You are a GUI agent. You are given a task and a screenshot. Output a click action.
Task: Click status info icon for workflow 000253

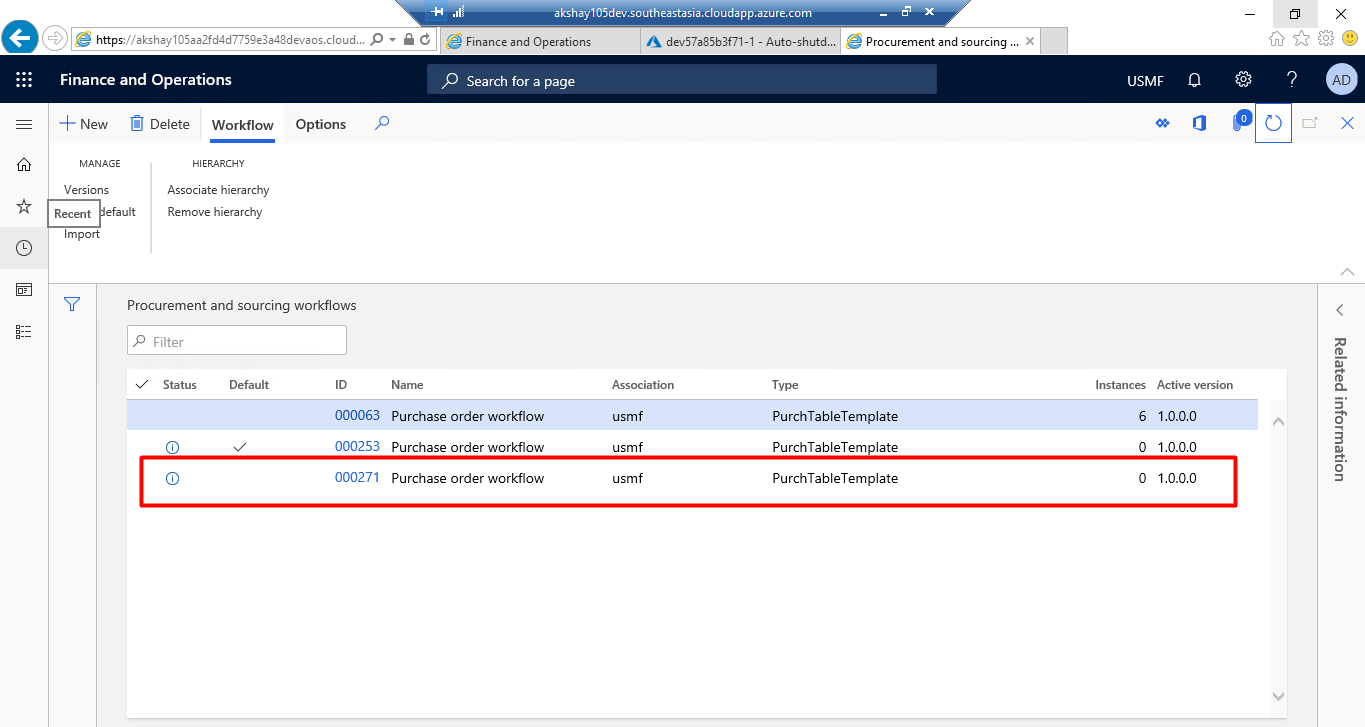pos(172,448)
